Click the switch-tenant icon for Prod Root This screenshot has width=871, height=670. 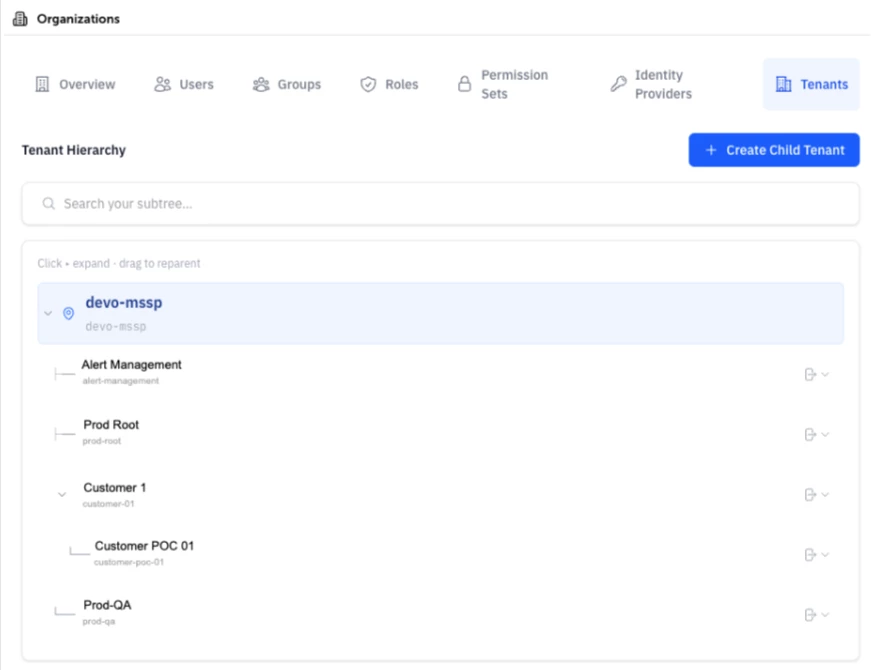click(x=810, y=434)
